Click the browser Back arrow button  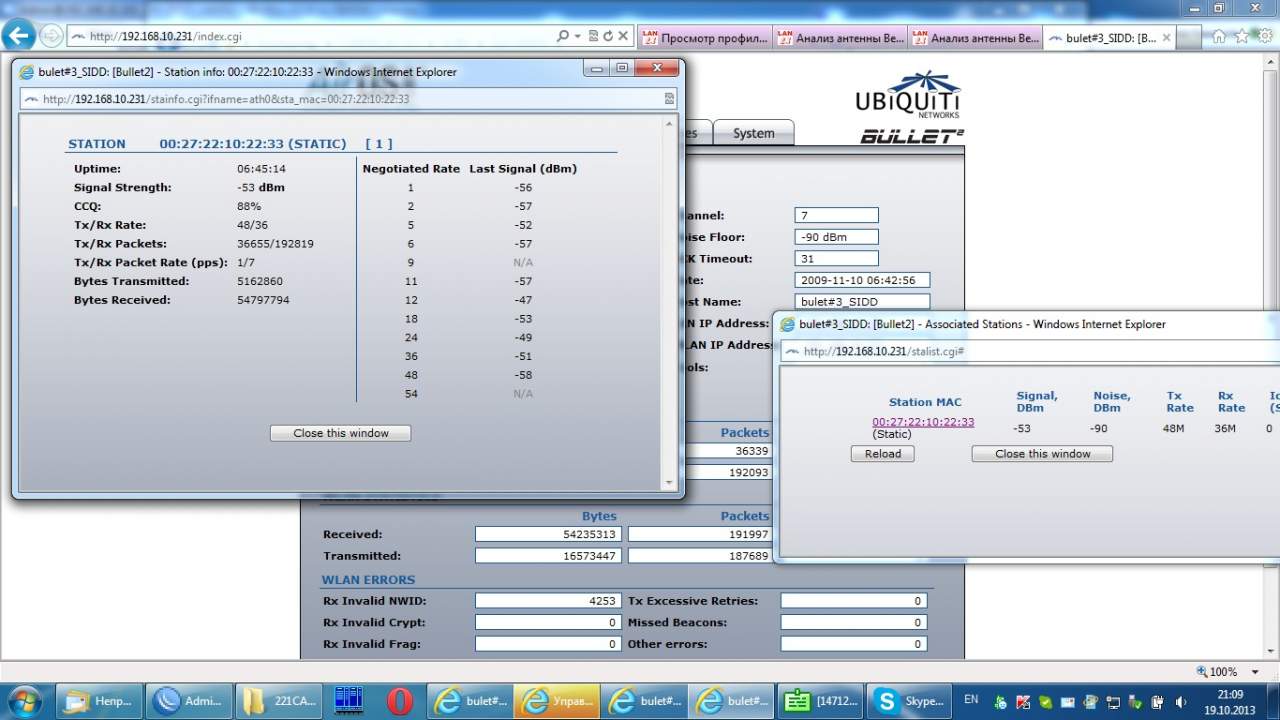(19, 36)
